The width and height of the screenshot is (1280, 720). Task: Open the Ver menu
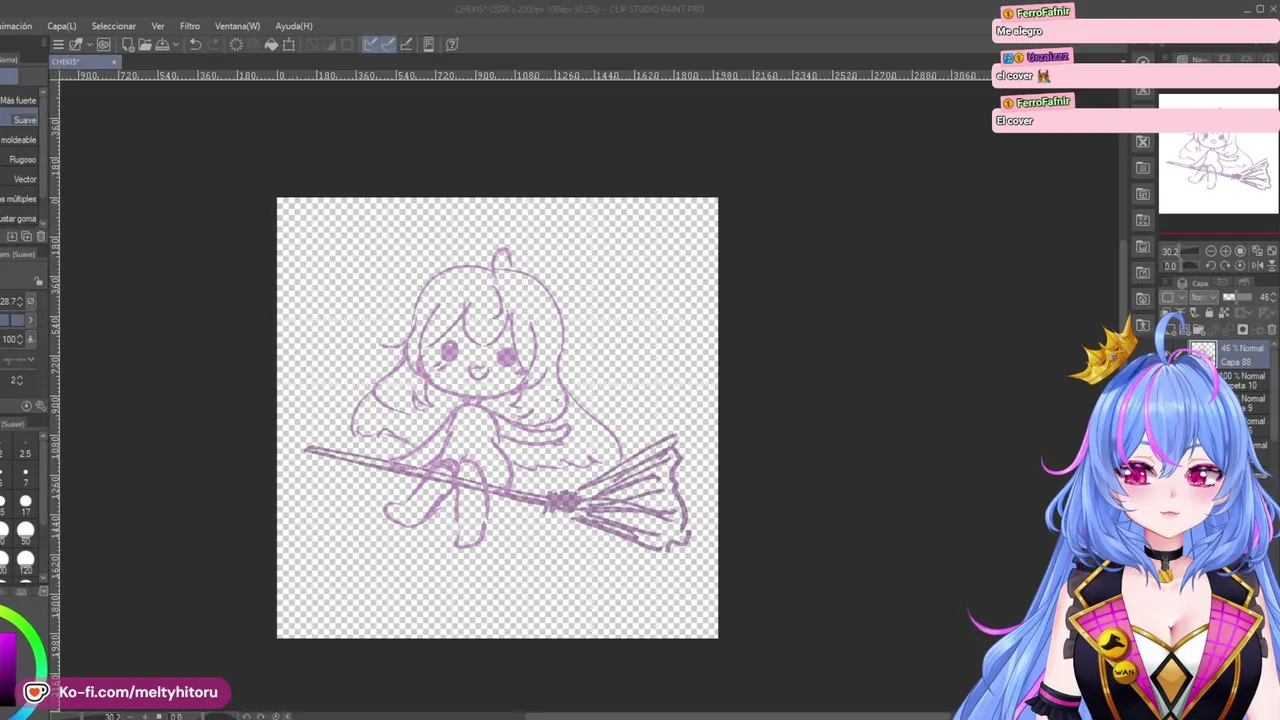pos(158,26)
